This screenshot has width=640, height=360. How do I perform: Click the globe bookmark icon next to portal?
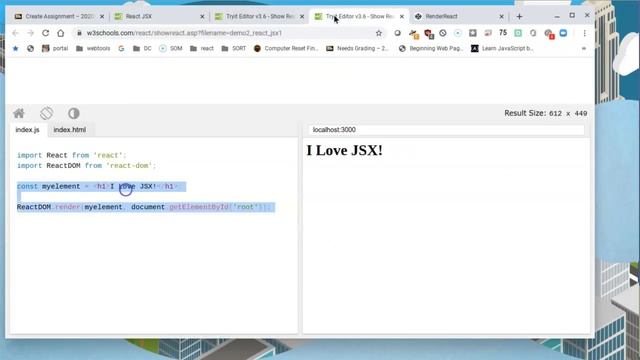(30, 48)
